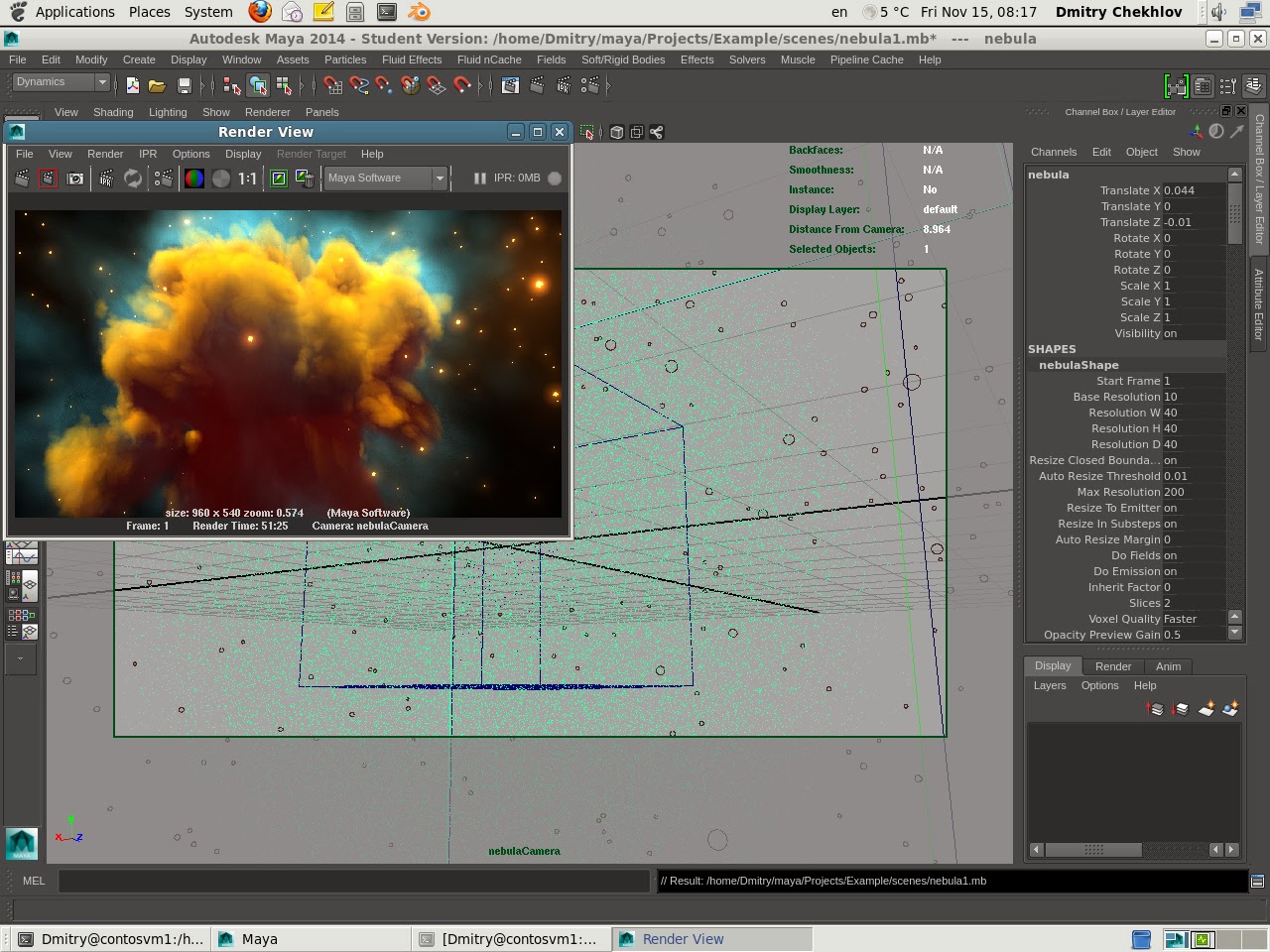Viewport: 1270px width, 952px height.
Task: Open Layers menu in Layer Editor
Action: [x=1050, y=685]
